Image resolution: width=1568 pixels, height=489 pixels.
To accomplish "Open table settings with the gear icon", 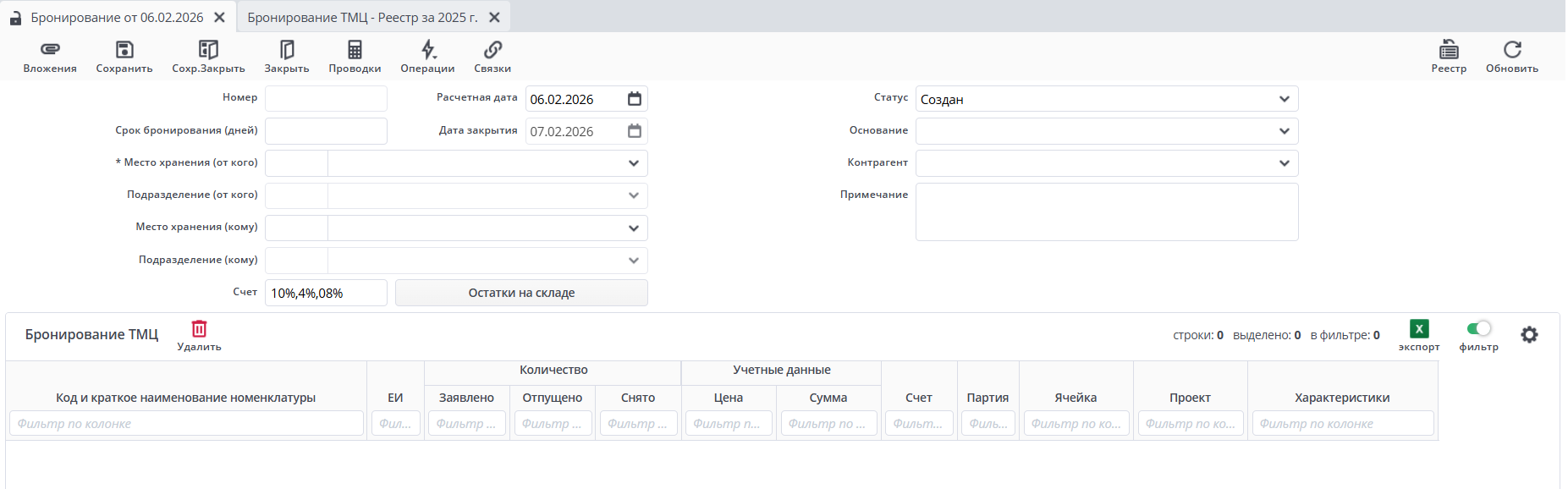I will pos(1529,335).
